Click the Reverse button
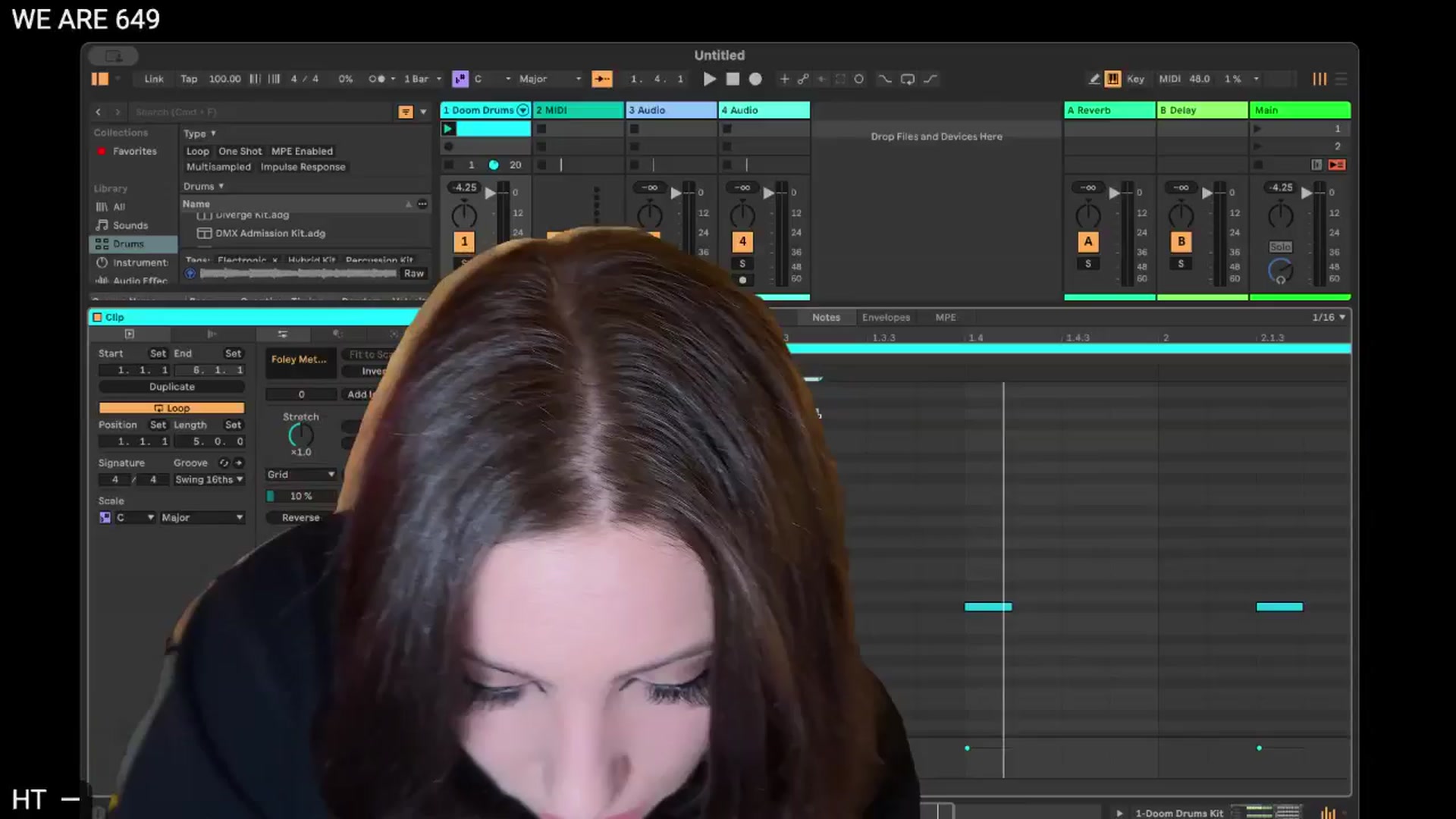The image size is (1456, 819). [x=300, y=518]
